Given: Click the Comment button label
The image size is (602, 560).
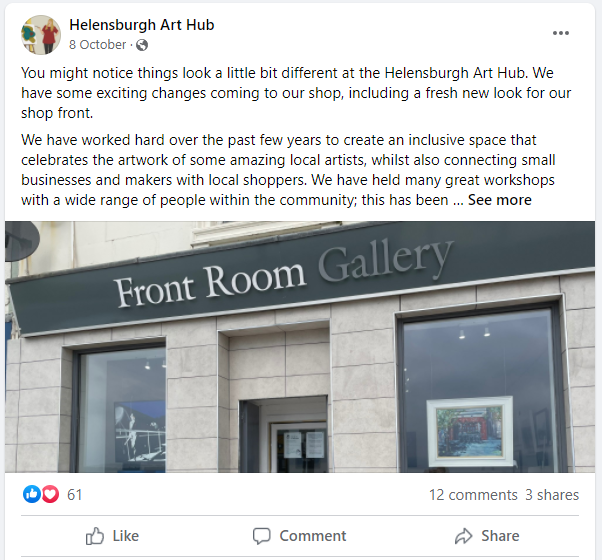Looking at the screenshot, I should [313, 536].
